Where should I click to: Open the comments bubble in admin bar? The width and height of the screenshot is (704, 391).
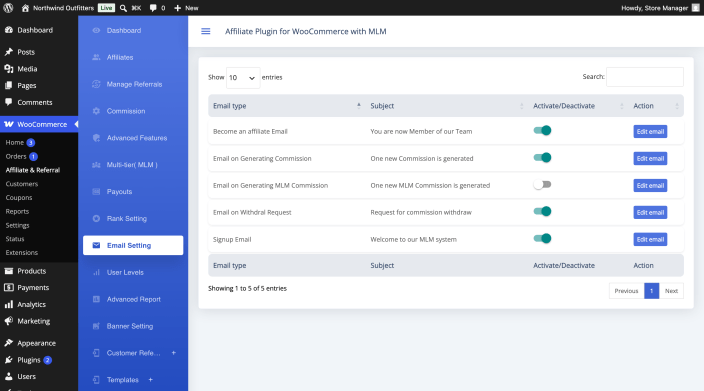point(153,8)
